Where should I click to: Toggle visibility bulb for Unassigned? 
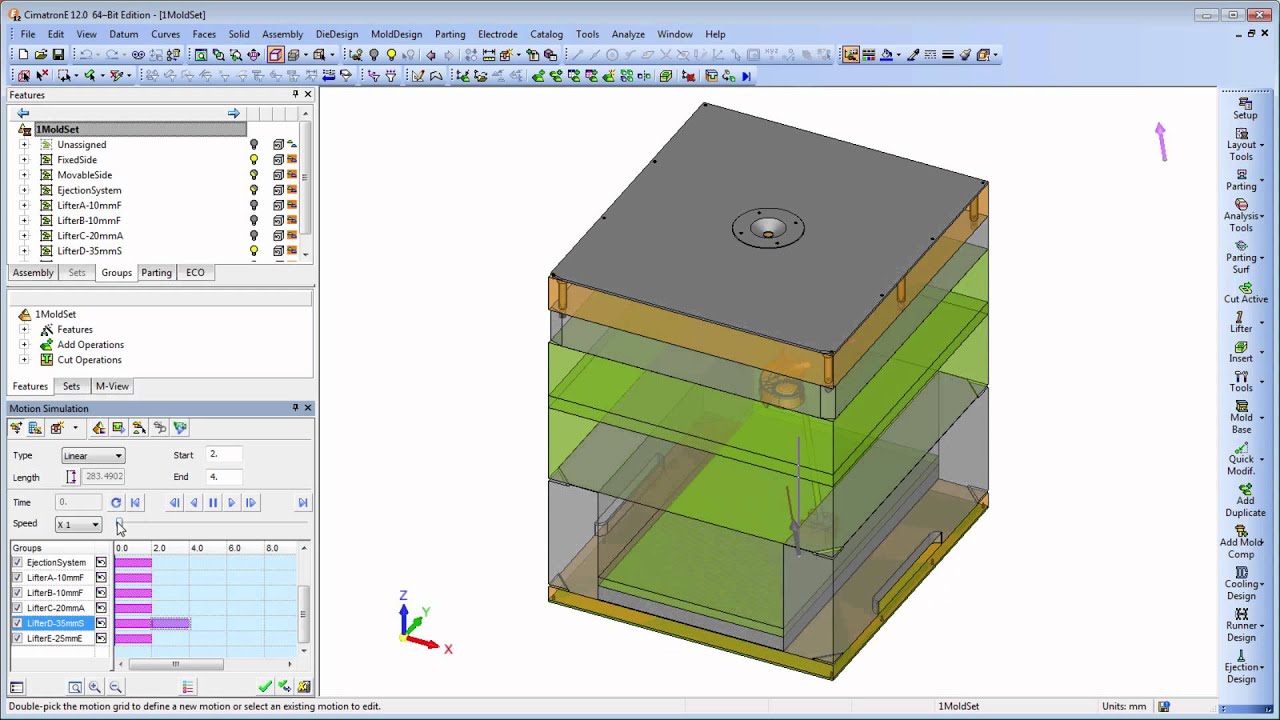254,145
